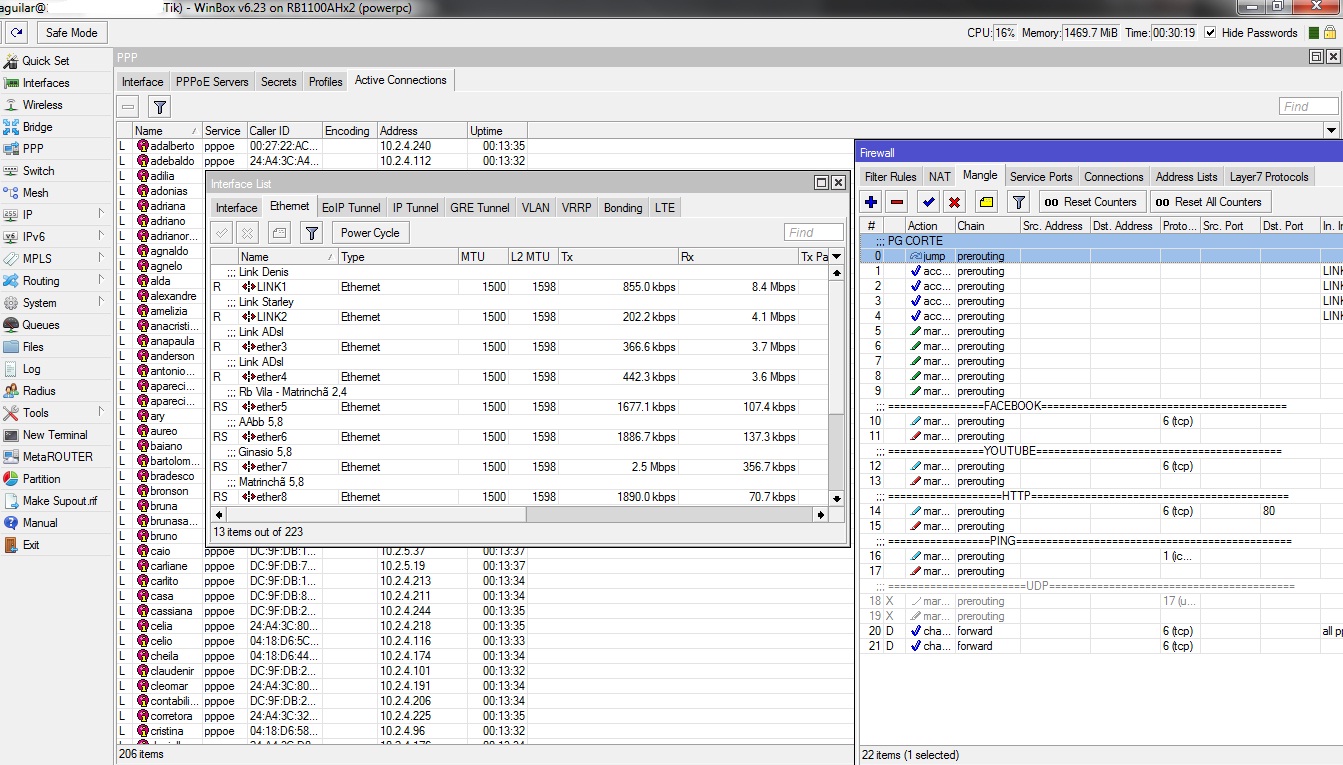Open the VLAN tab in Interface List

click(x=535, y=208)
